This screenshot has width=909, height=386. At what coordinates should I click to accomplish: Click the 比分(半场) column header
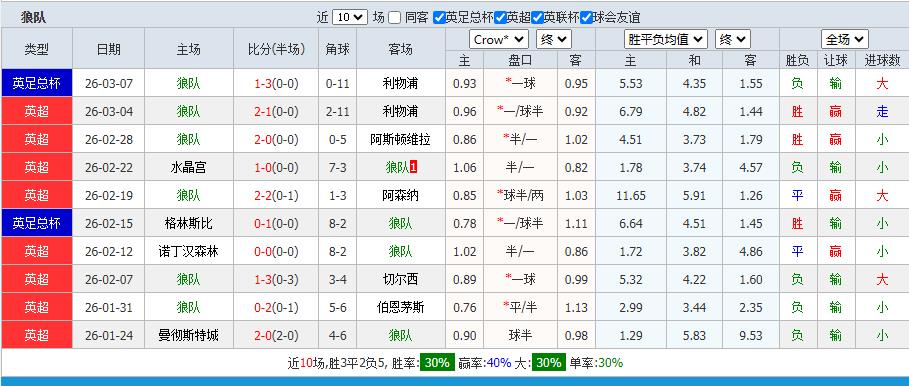point(276,49)
